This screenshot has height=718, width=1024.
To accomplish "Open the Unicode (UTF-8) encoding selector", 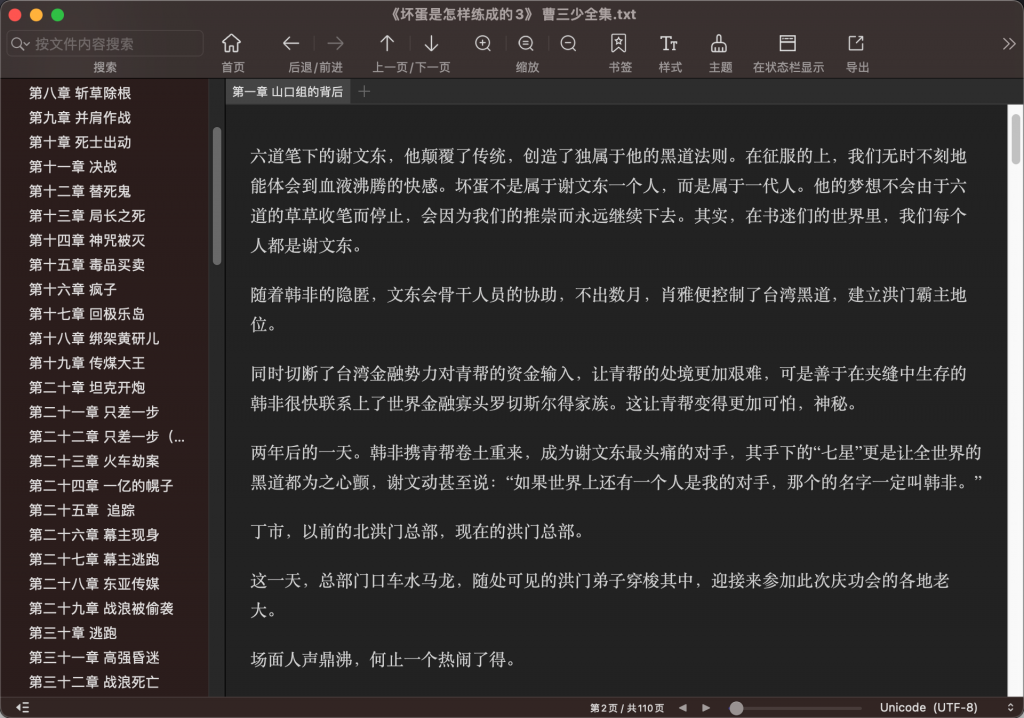I will (930, 707).
